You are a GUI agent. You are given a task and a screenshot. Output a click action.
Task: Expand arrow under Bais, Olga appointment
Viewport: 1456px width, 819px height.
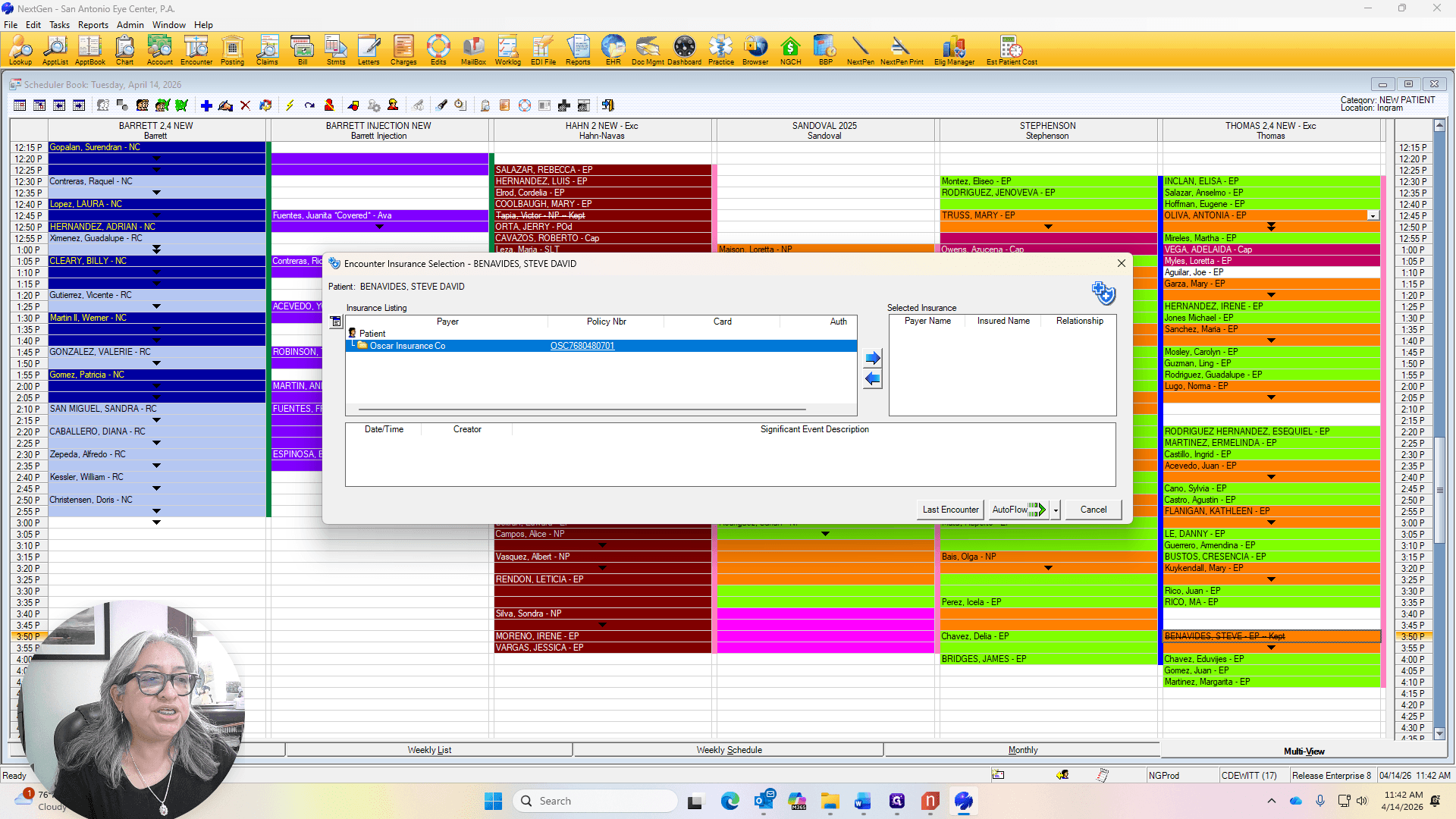[x=1048, y=568]
